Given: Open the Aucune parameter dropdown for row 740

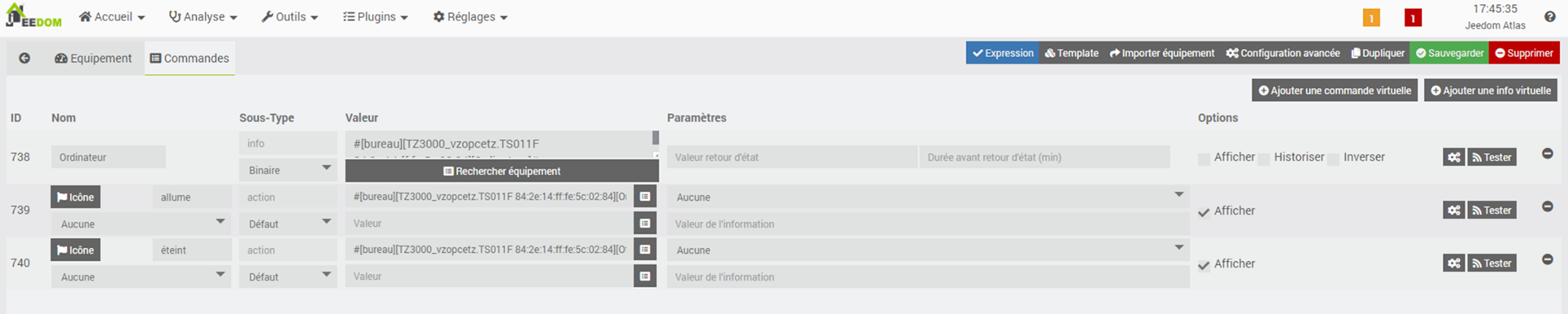Looking at the screenshot, I should pos(929,250).
